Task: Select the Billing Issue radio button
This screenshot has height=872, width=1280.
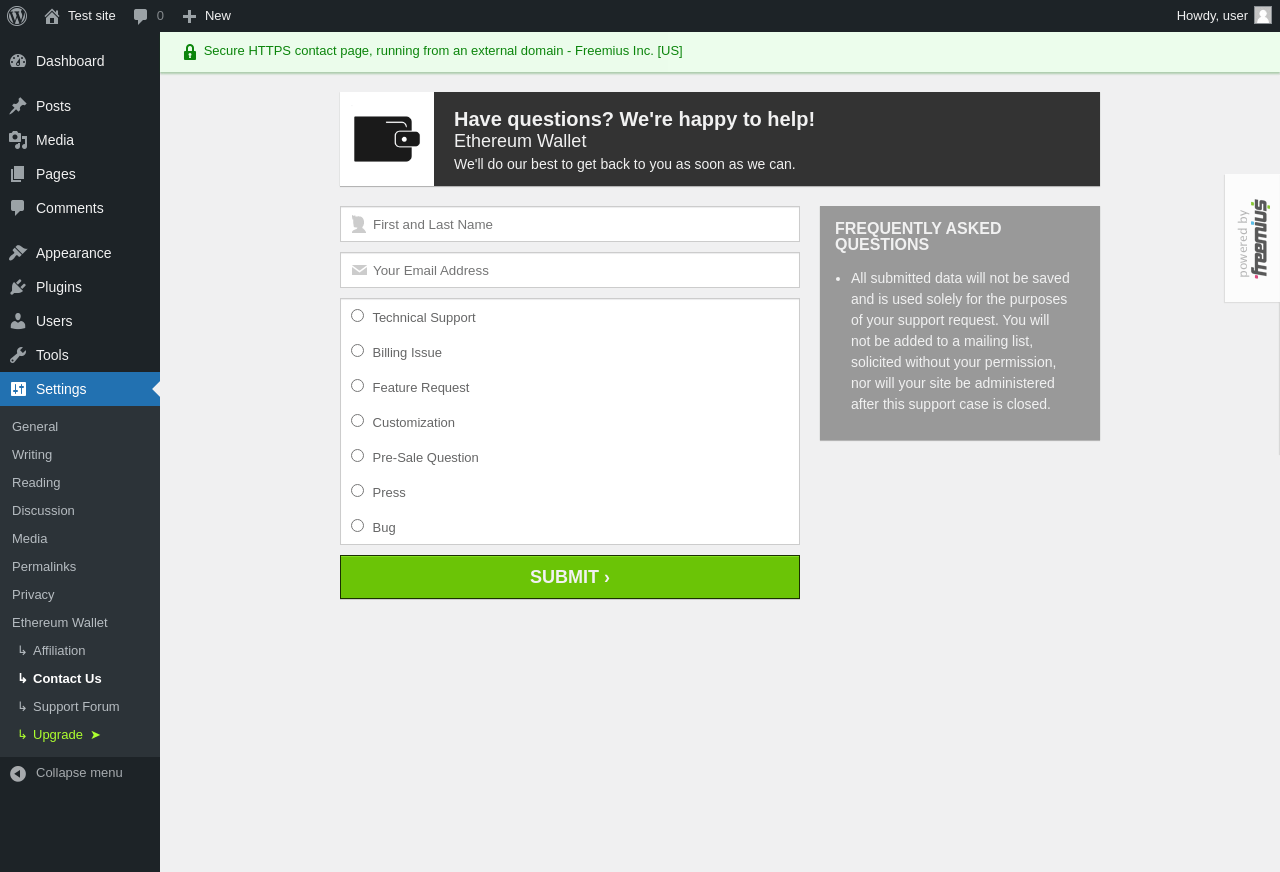Action: tap(357, 351)
